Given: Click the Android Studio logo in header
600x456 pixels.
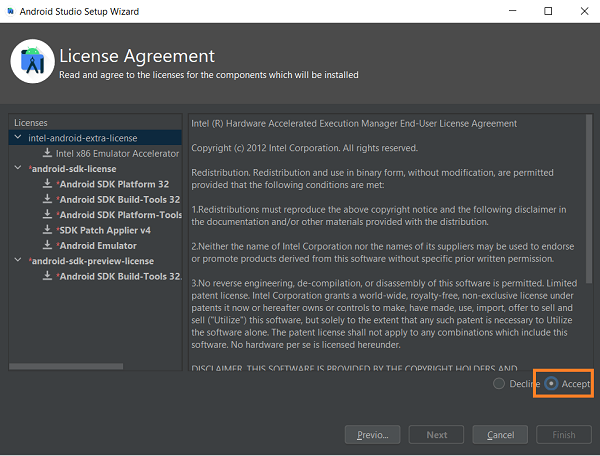Looking at the screenshot, I should 33,61.
